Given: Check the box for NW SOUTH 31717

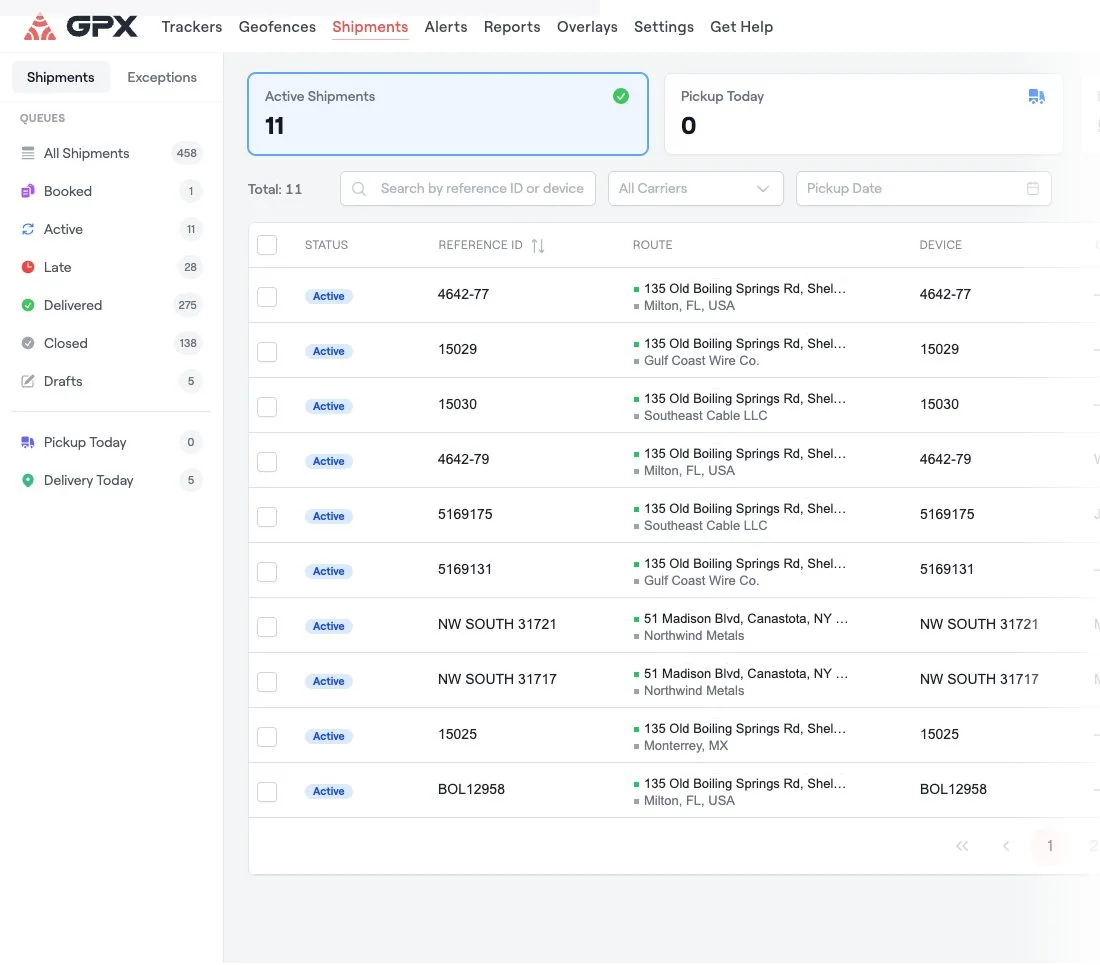Looking at the screenshot, I should [x=267, y=682].
